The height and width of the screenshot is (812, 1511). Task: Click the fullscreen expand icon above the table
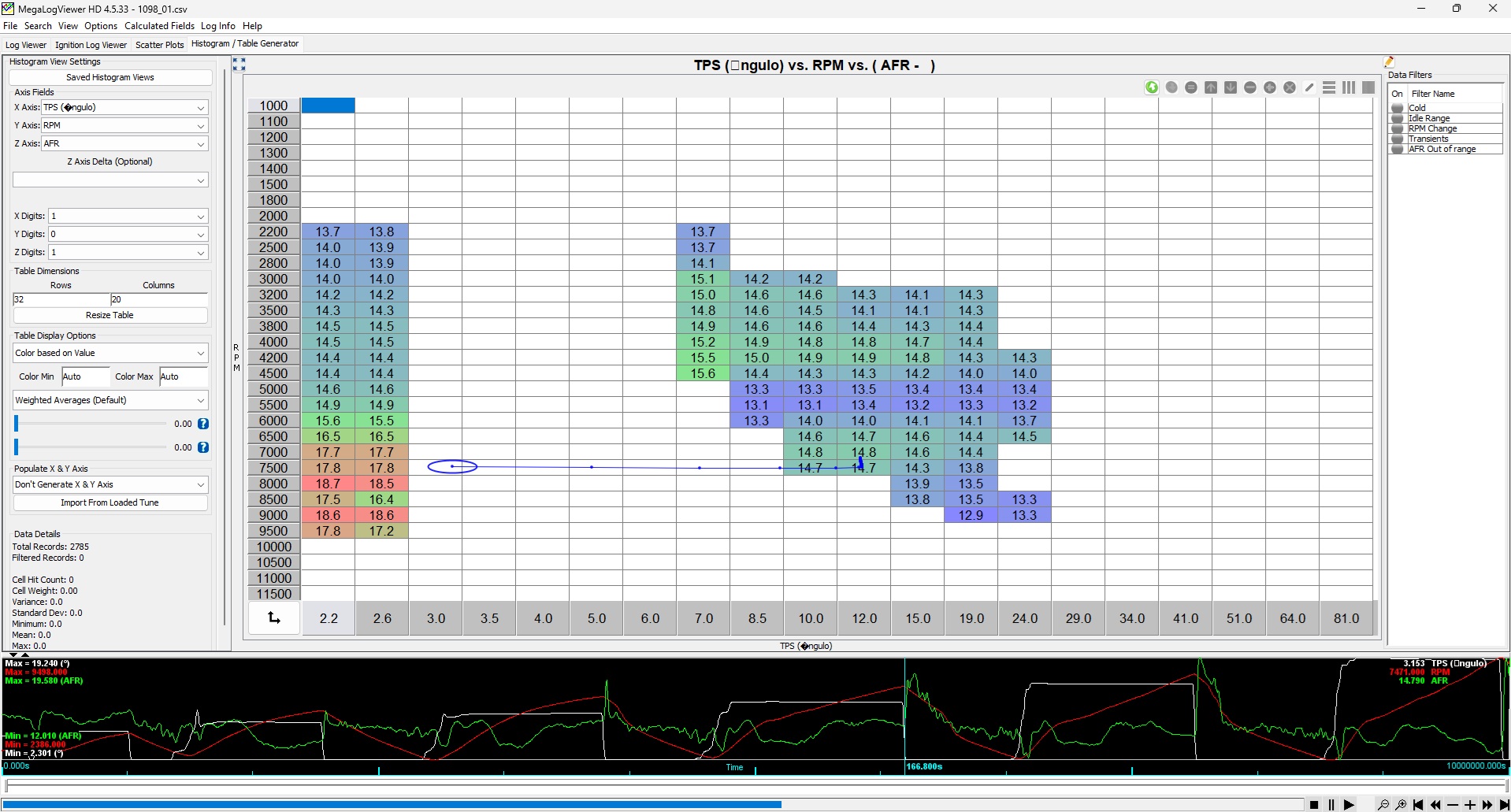[x=239, y=65]
